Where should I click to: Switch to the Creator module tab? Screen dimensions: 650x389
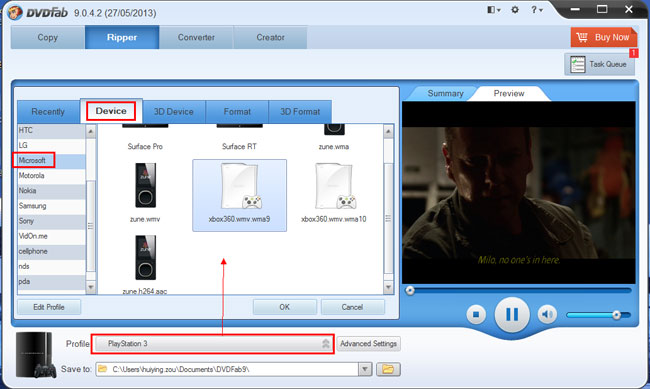270,37
